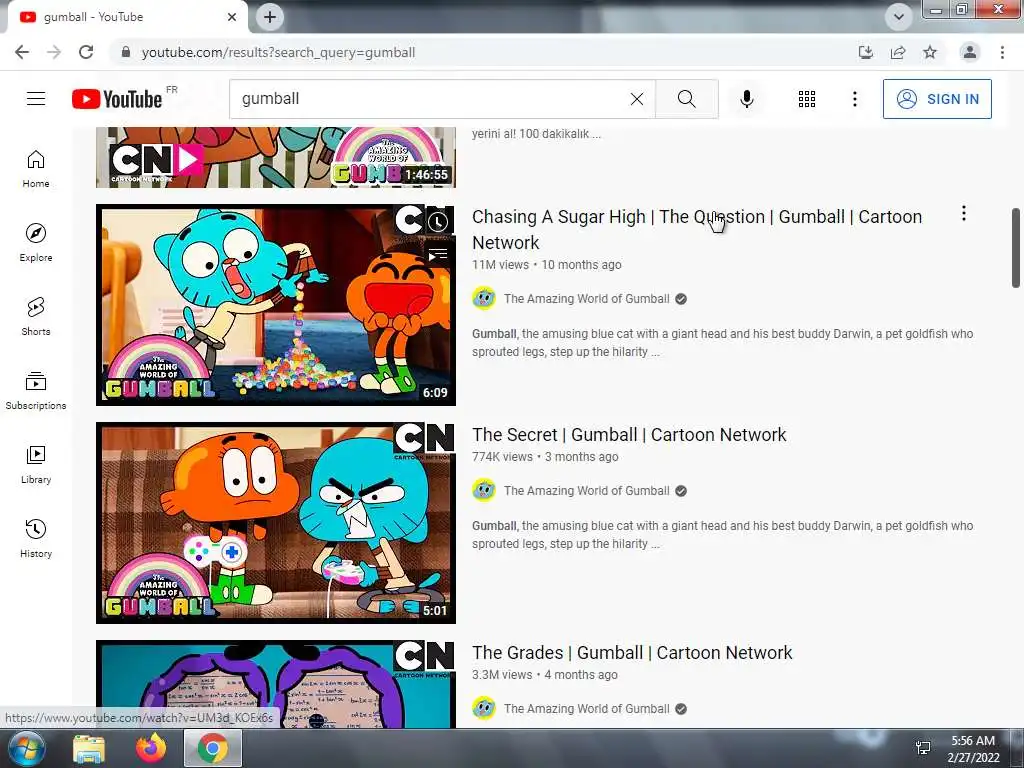Go to Home in sidebar
1024x768 pixels.
(x=36, y=168)
